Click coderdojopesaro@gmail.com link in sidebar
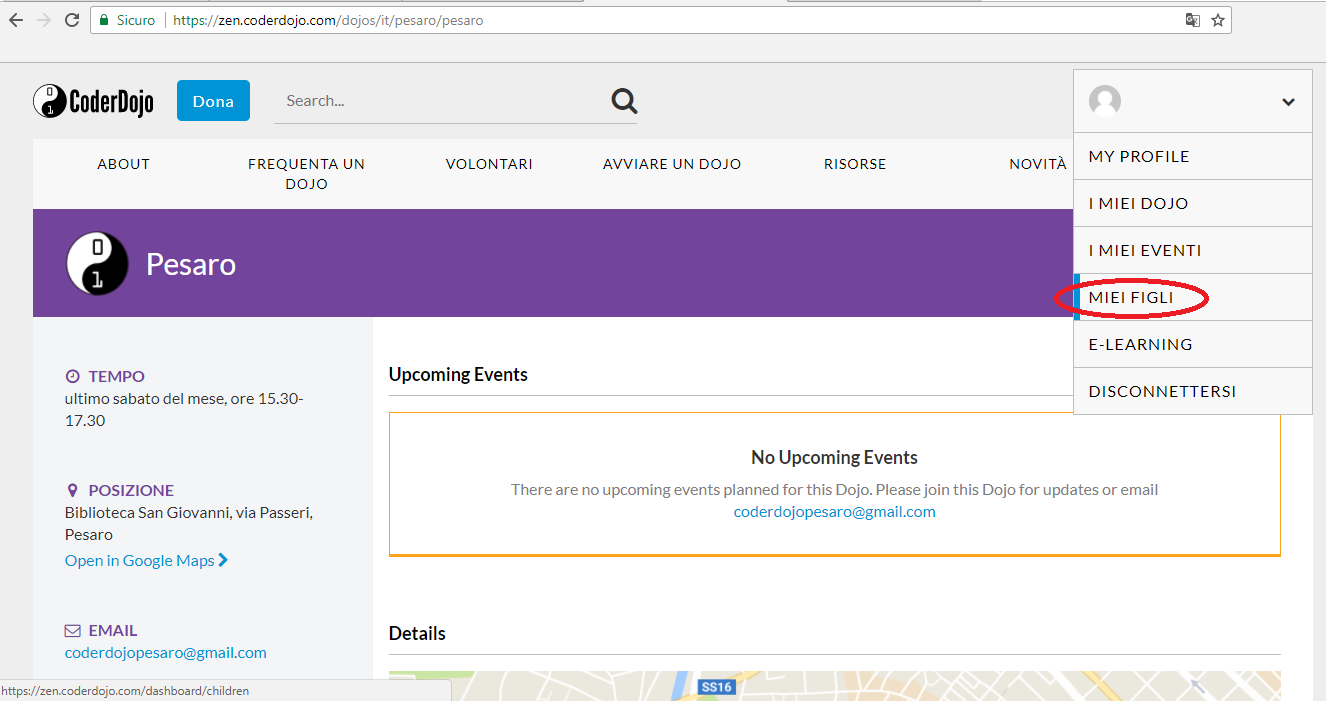1326x701 pixels. [166, 652]
